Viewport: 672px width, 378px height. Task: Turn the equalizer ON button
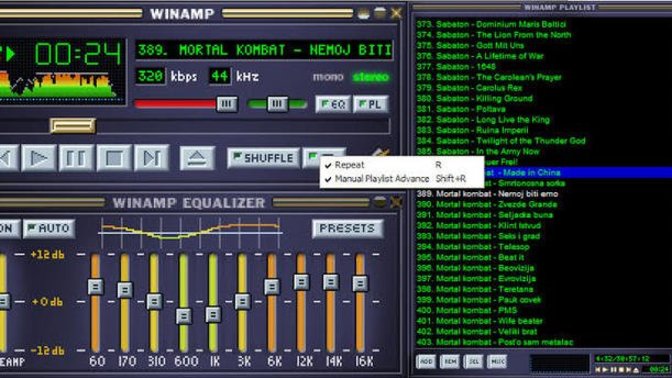9,228
